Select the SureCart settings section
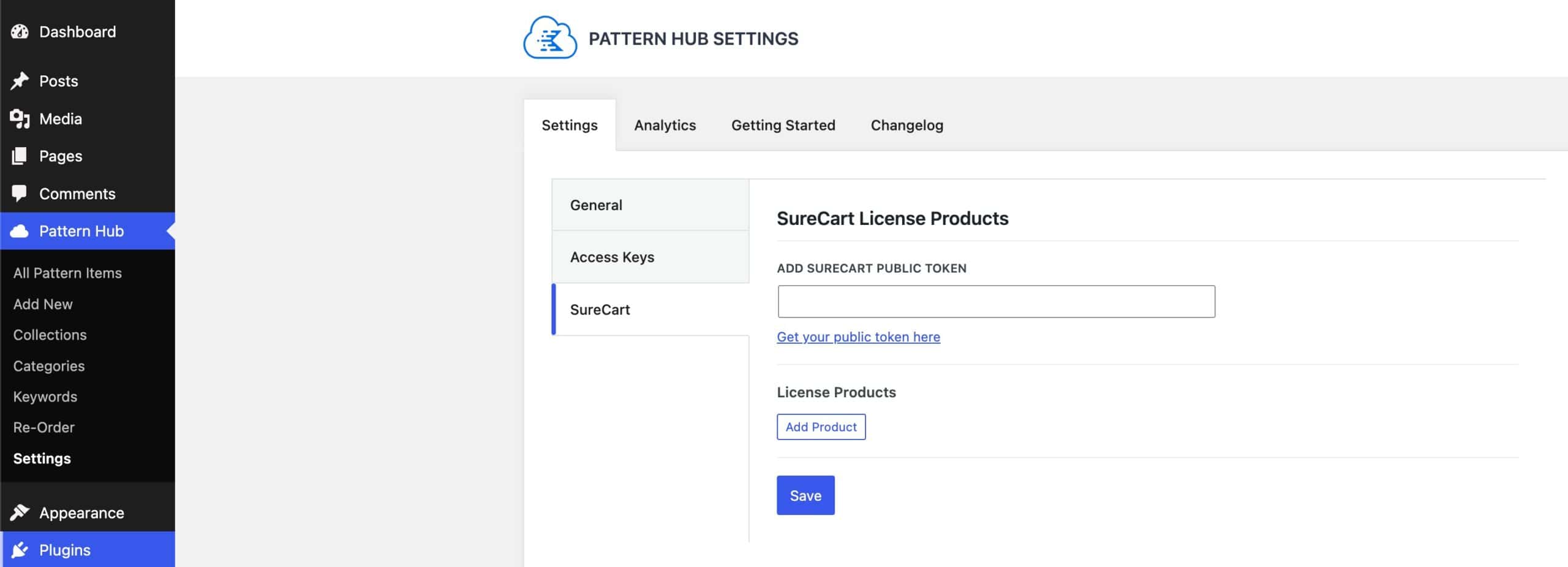The image size is (1568, 567). pos(650,310)
